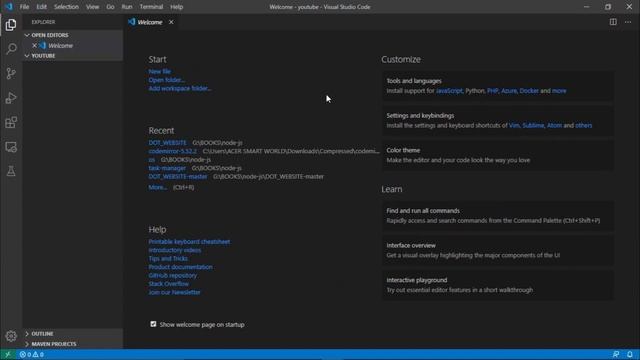This screenshot has width=640, height=360.
Task: Click the More... recent link
Action: [x=158, y=187]
